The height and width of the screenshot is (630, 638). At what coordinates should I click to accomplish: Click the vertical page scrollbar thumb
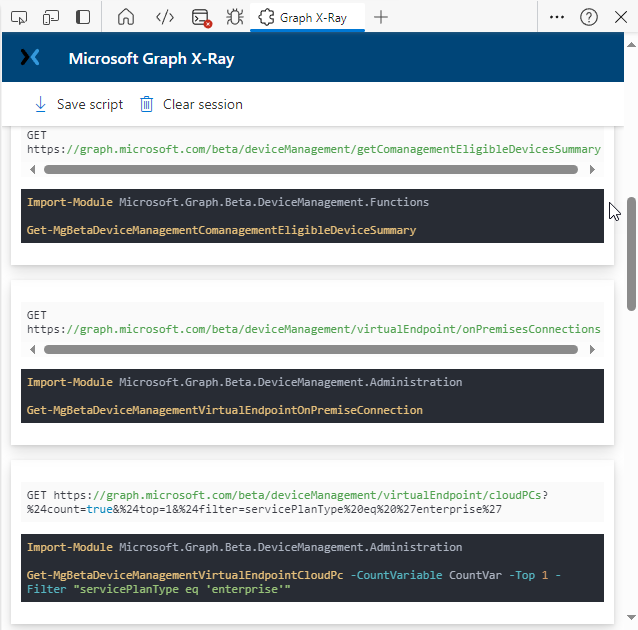631,254
